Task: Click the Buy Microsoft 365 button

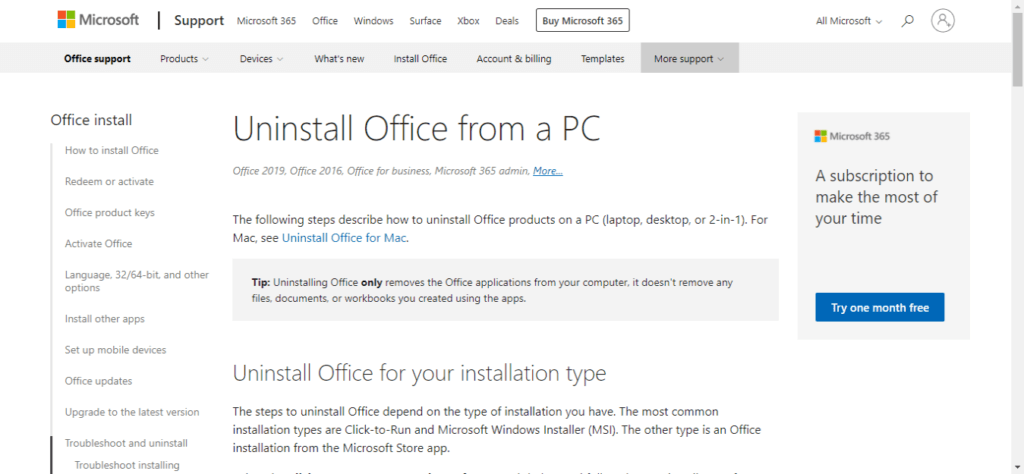Action: point(583,21)
